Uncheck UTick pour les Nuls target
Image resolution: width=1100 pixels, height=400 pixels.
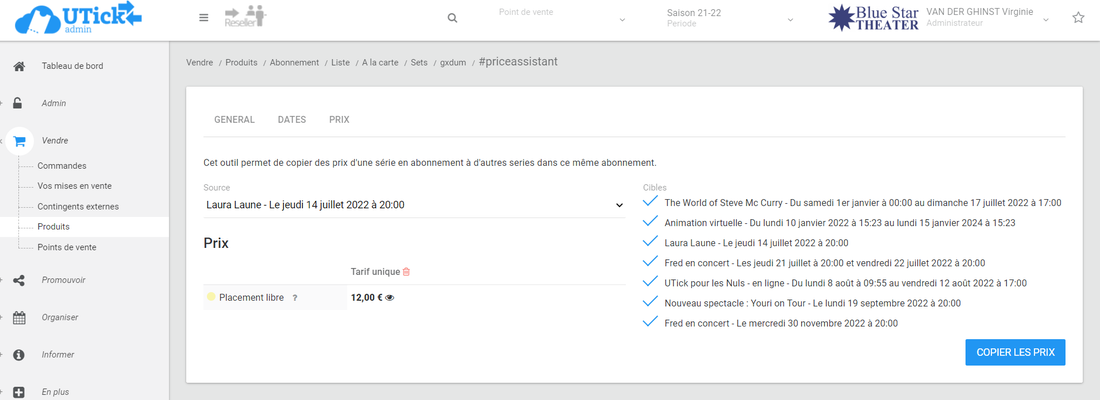649,282
